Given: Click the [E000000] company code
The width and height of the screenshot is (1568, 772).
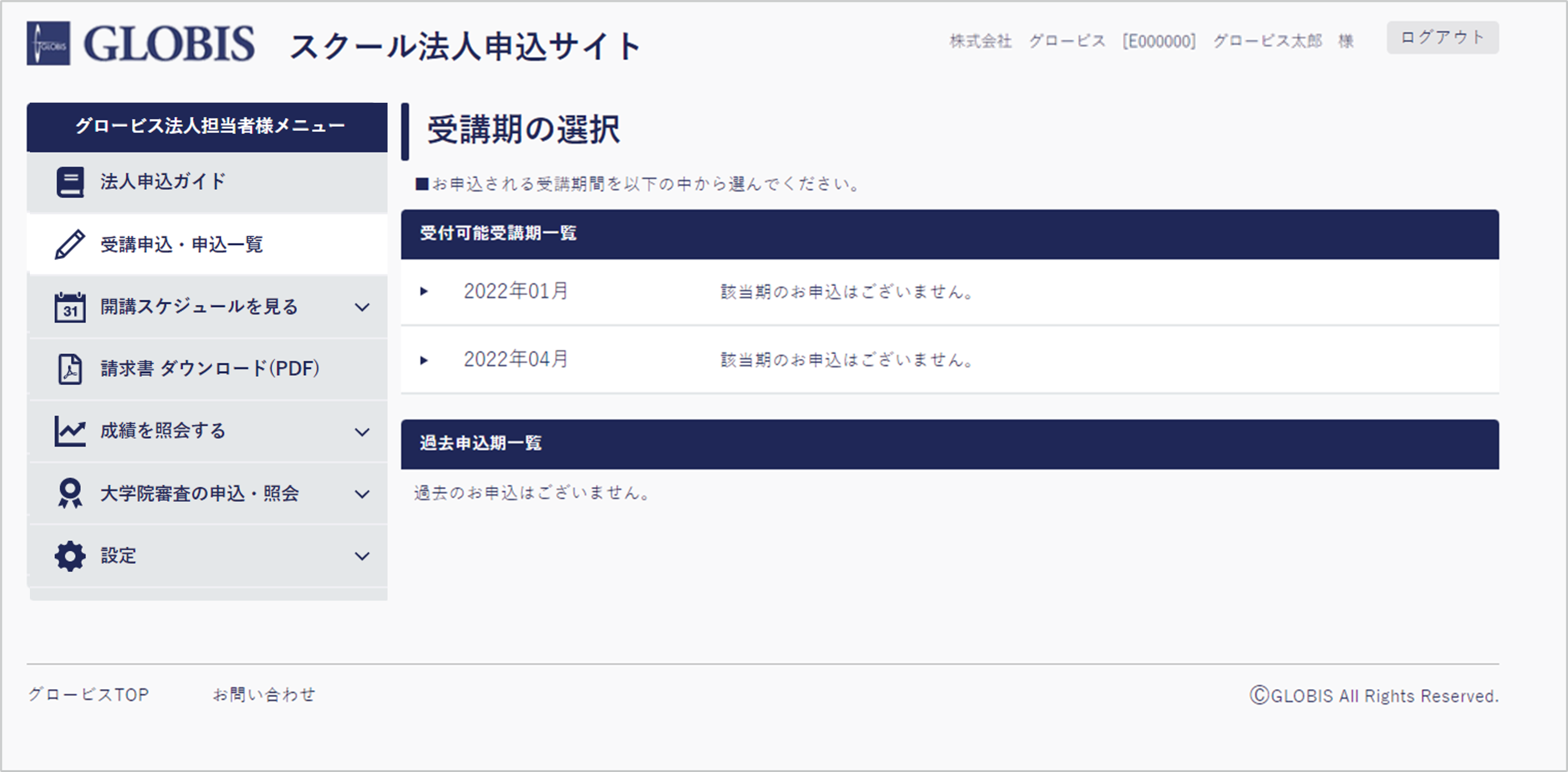Looking at the screenshot, I should [1159, 41].
